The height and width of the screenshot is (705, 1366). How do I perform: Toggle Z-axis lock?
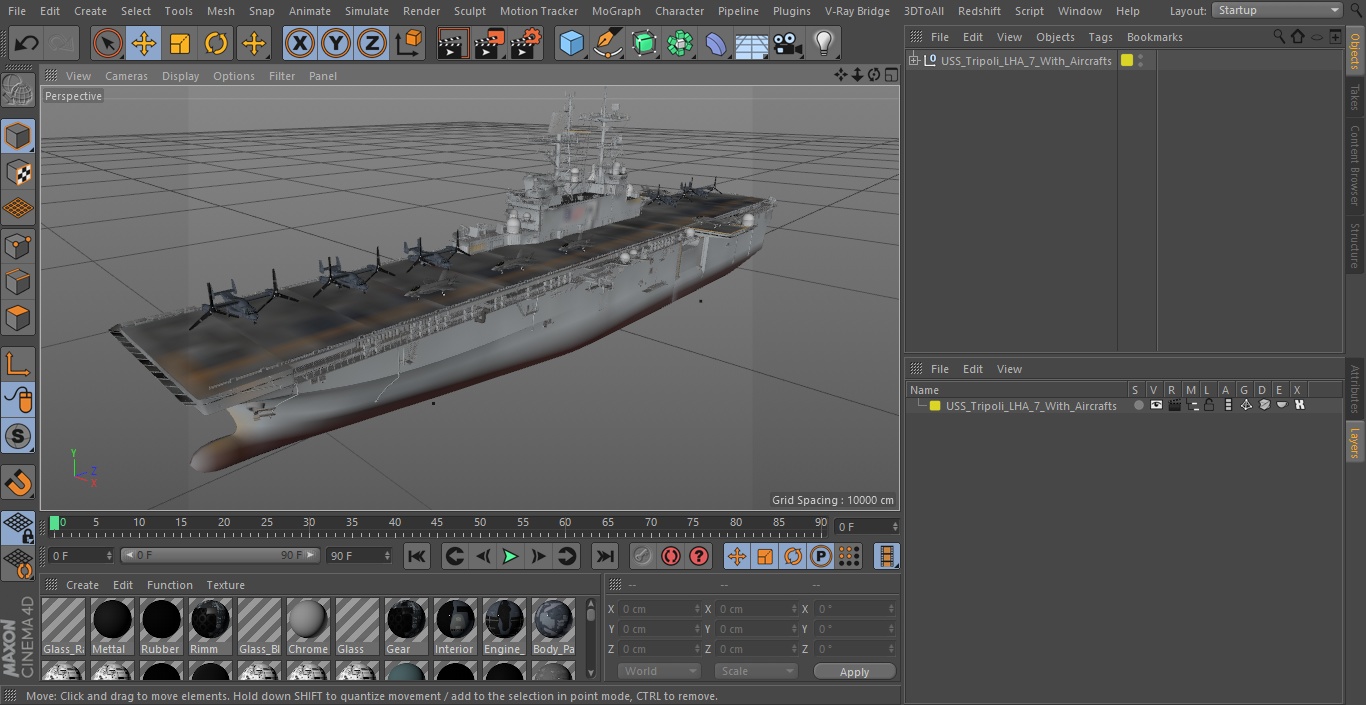pos(372,43)
